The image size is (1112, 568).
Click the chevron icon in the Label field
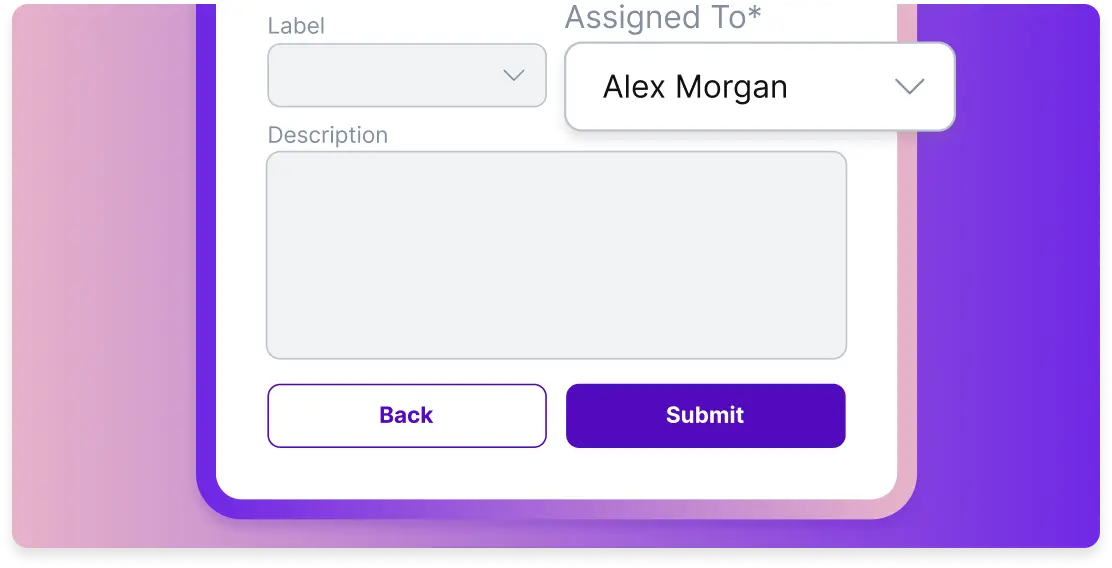point(514,75)
